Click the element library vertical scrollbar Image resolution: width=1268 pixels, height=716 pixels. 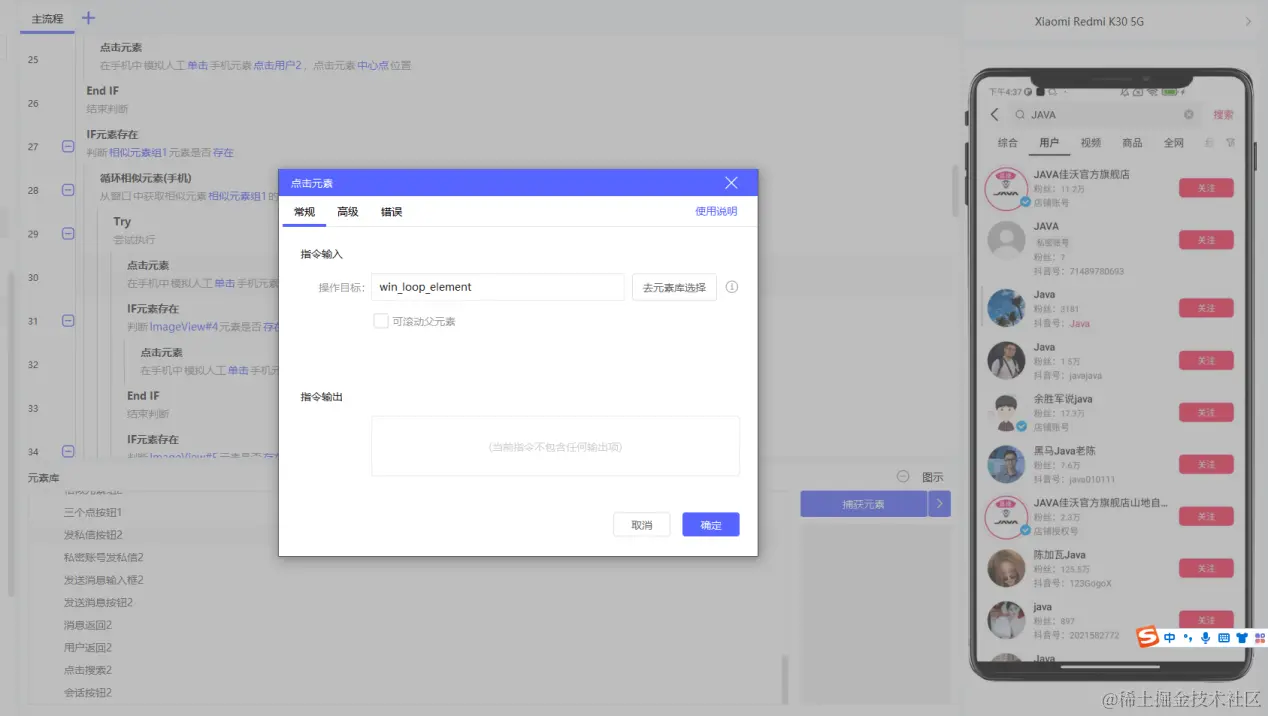coord(785,680)
